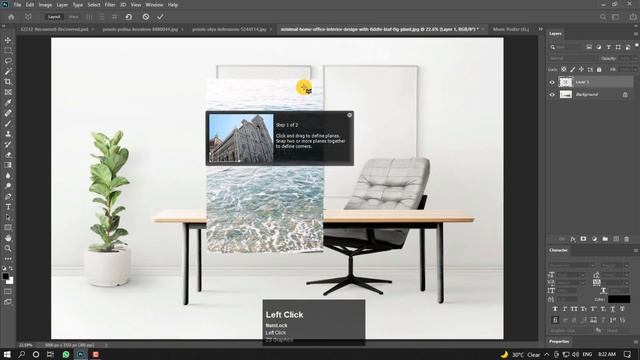640x360 pixels.
Task: Select the Move tool
Action: (8, 40)
